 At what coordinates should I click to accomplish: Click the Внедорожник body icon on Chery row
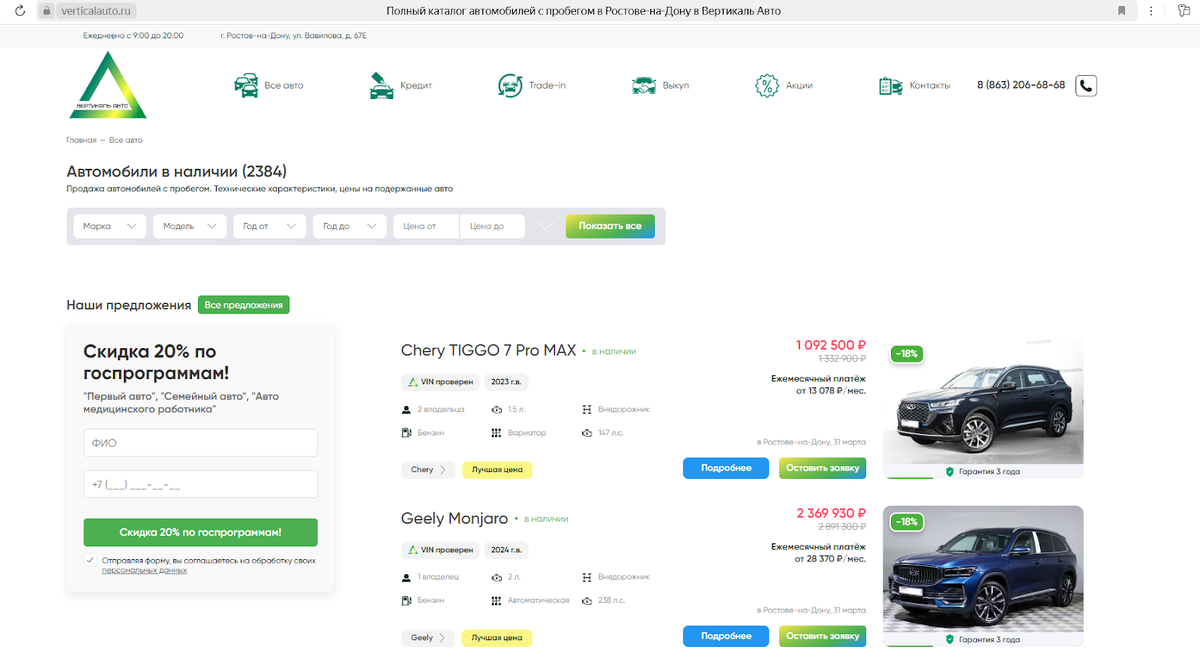[587, 409]
